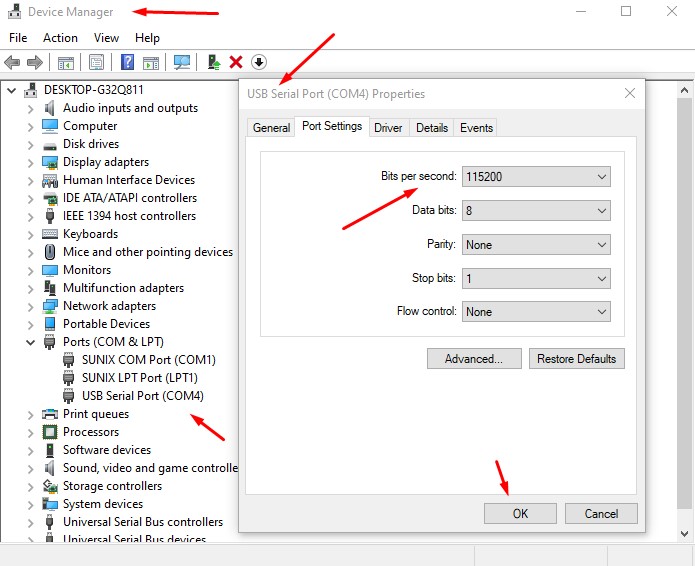Click the Mice and other pointing devices icon
Image resolution: width=695 pixels, height=566 pixels.
[50, 252]
